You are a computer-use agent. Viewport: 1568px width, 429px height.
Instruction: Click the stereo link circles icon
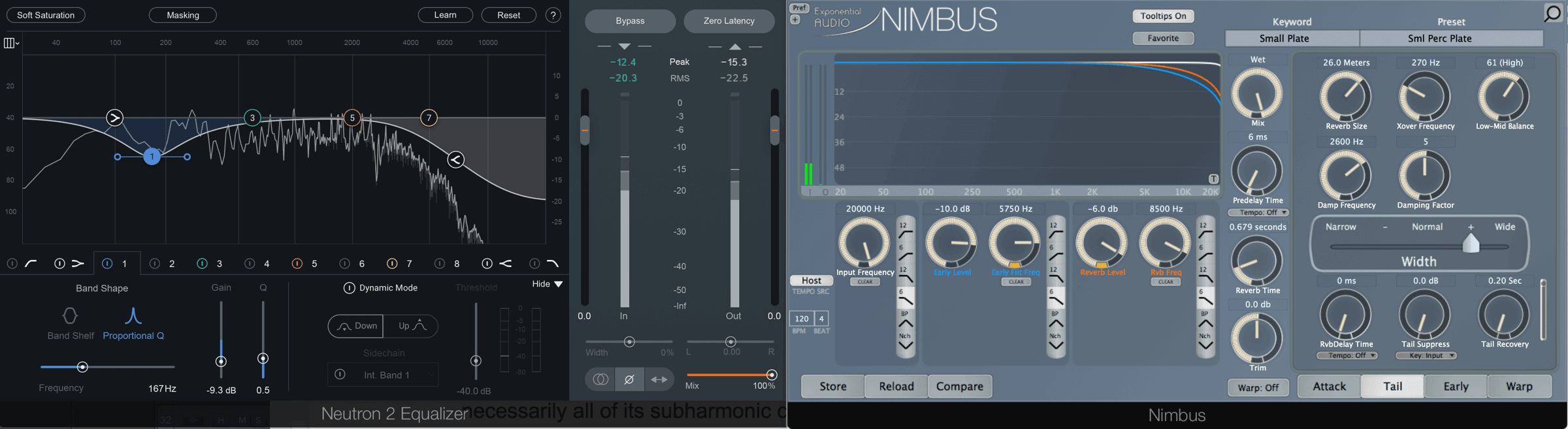[600, 379]
